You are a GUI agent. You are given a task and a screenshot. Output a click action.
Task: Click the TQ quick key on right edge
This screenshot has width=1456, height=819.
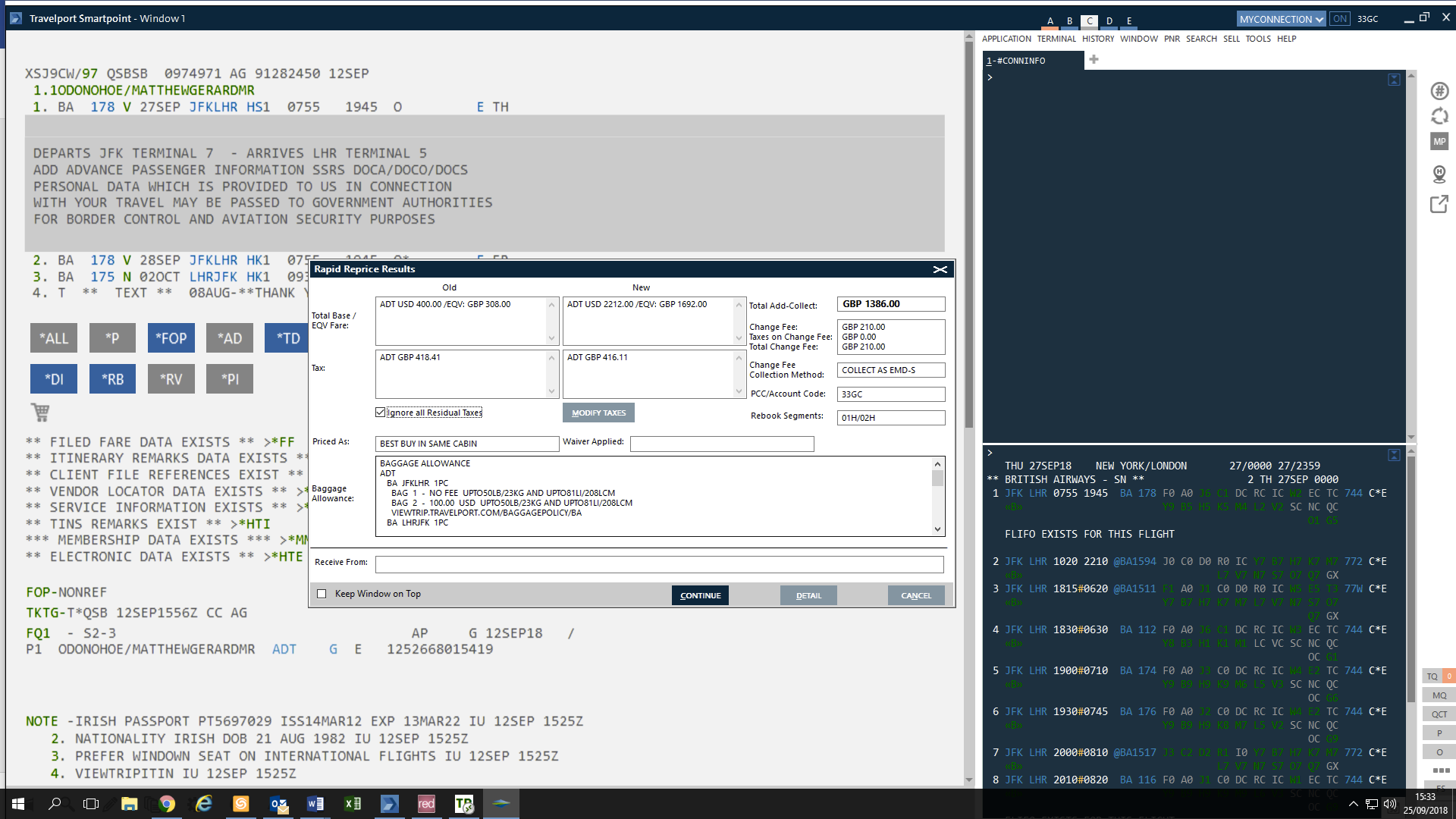(x=1432, y=676)
